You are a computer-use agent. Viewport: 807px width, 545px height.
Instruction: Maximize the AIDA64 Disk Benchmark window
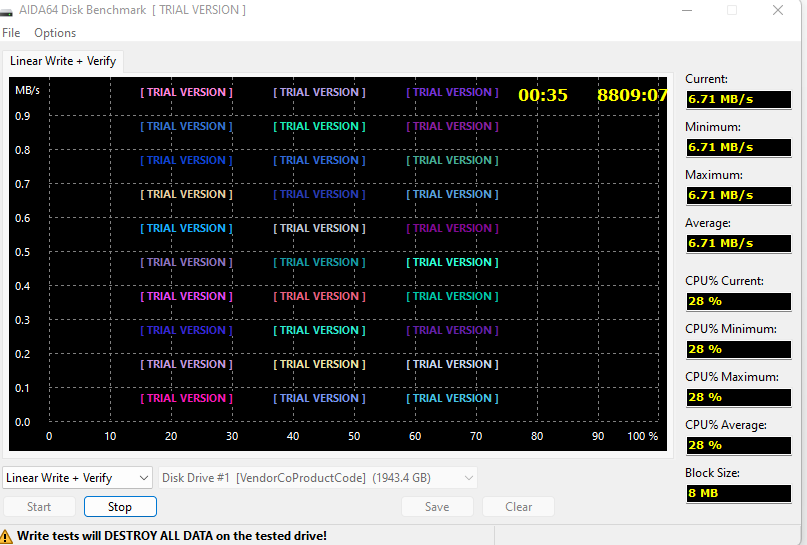tap(731, 10)
